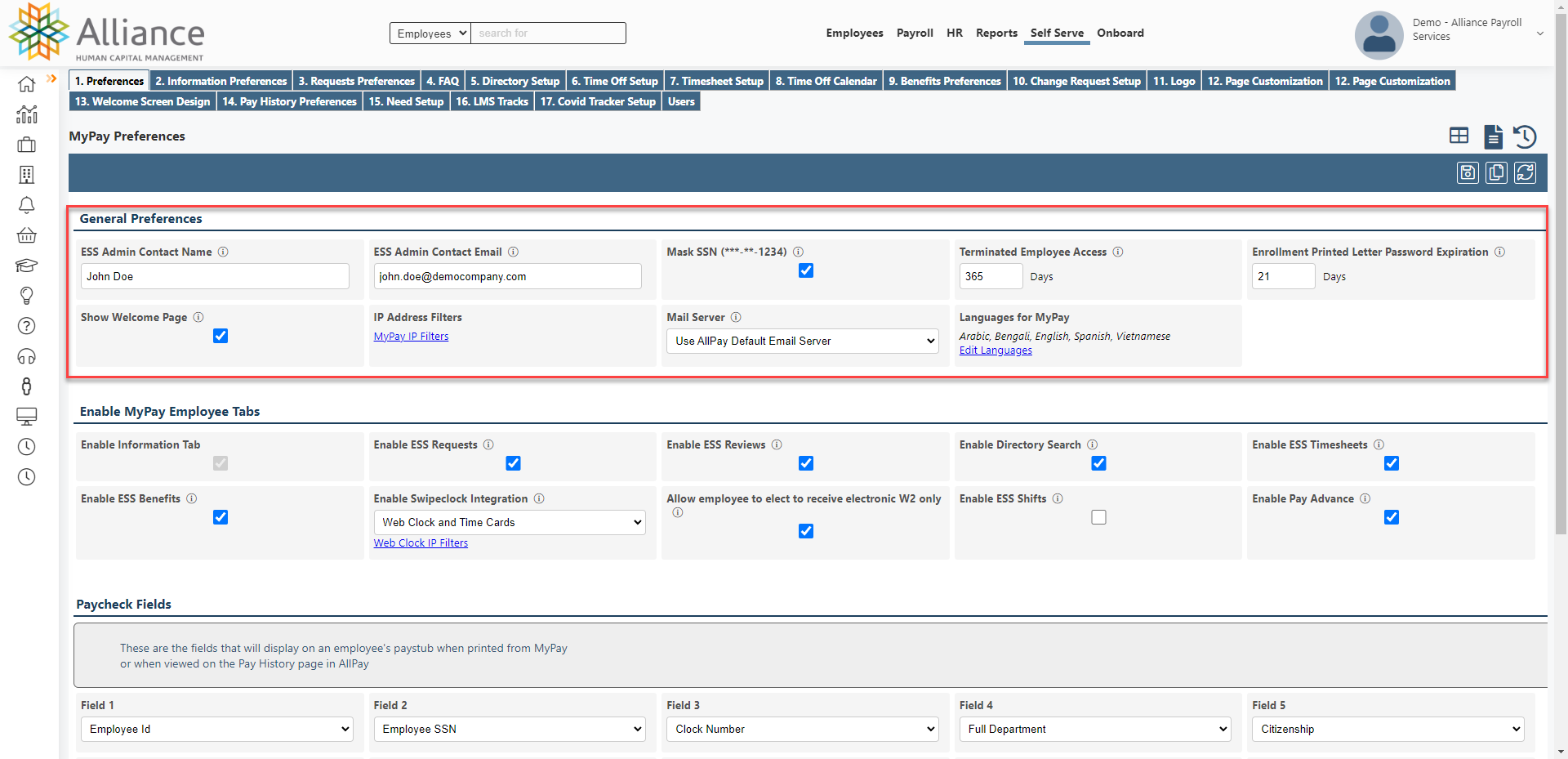This screenshot has width=1568, height=759.
Task: Expand the account menu chevron near Demo user
Action: (1540, 33)
